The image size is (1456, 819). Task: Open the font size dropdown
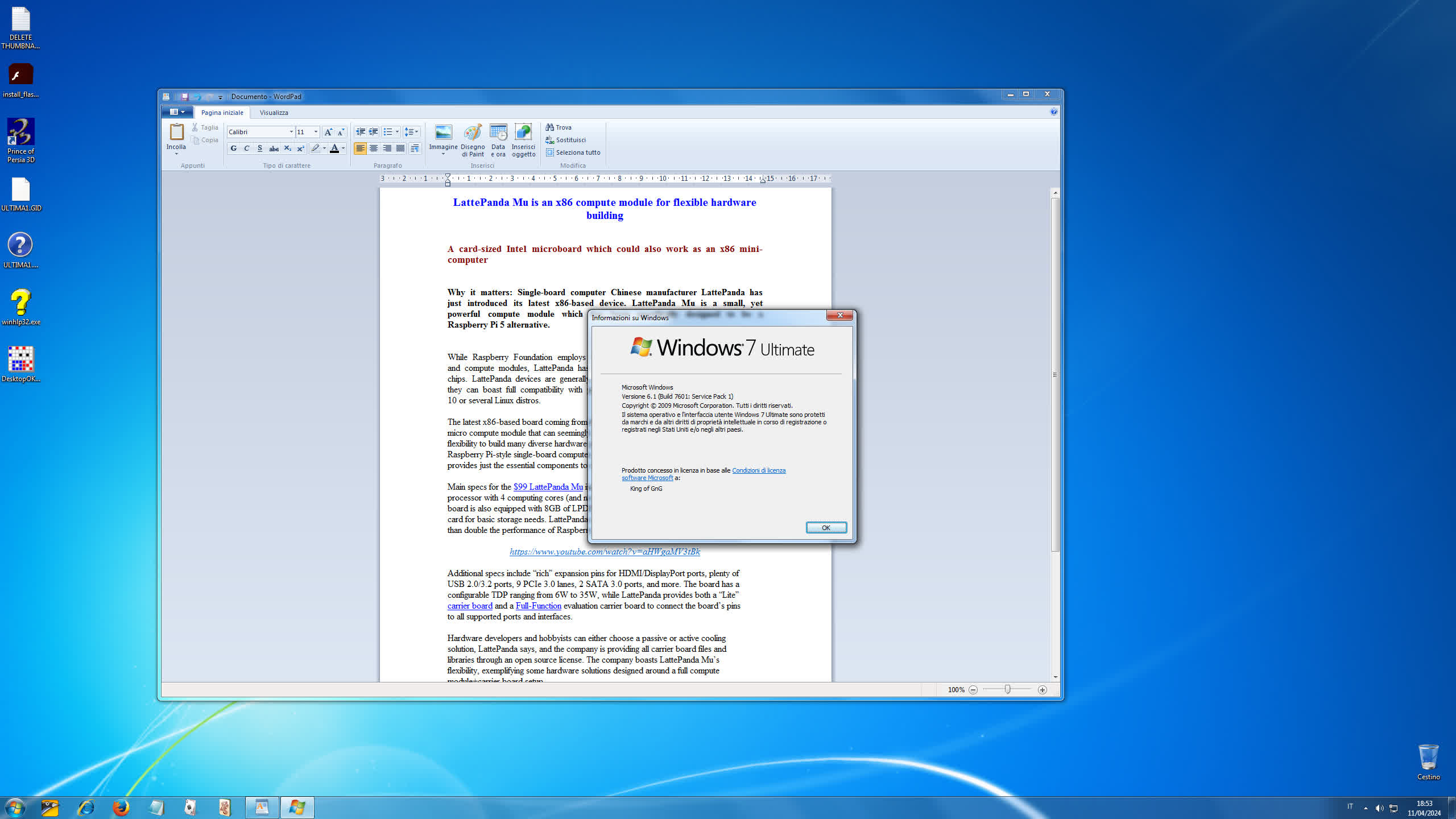click(x=316, y=132)
